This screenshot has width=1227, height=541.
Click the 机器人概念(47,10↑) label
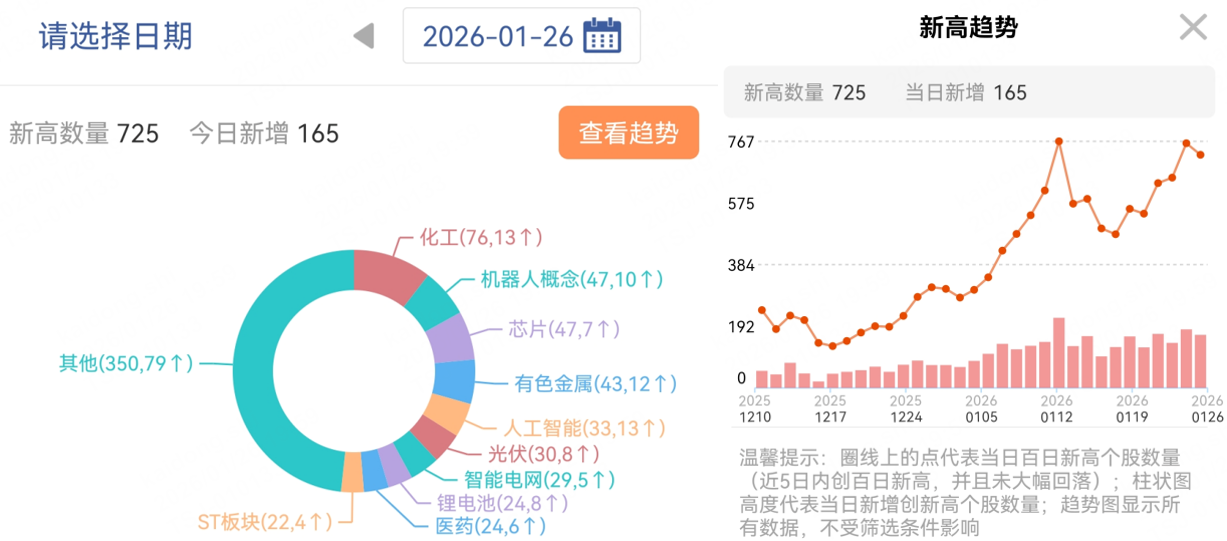point(571,279)
